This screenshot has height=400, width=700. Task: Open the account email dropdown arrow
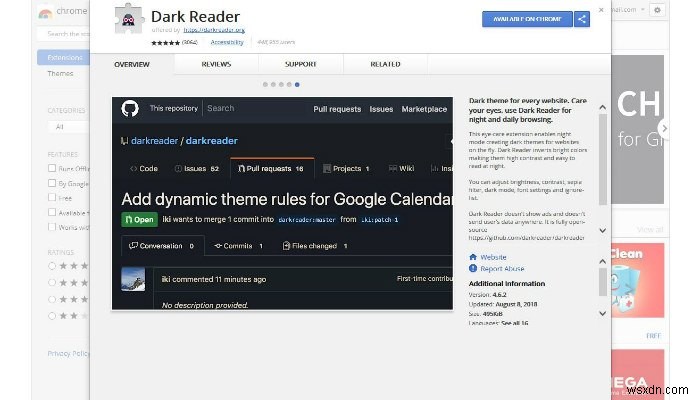[x=643, y=9]
